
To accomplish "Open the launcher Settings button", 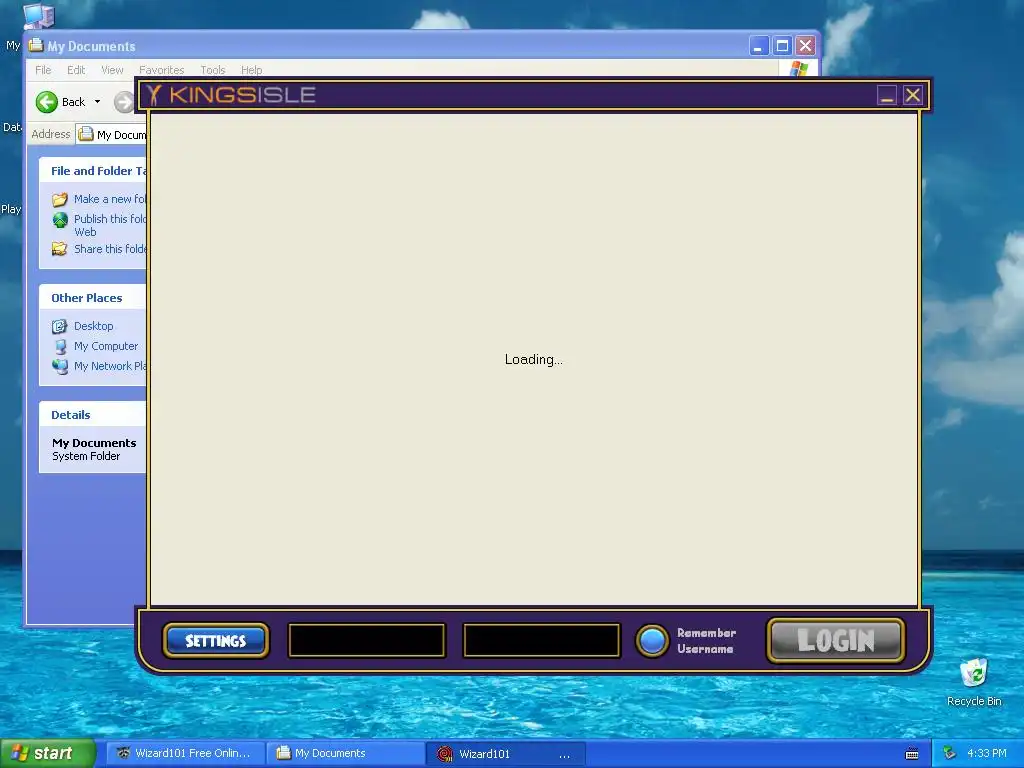I will [216, 641].
